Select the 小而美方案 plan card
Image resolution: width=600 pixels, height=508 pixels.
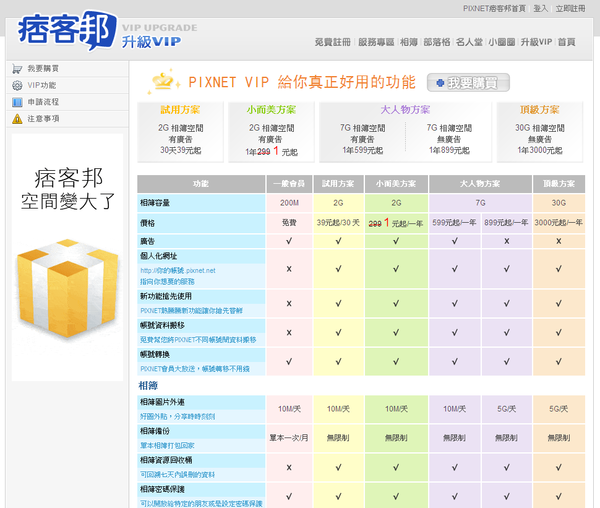point(271,132)
